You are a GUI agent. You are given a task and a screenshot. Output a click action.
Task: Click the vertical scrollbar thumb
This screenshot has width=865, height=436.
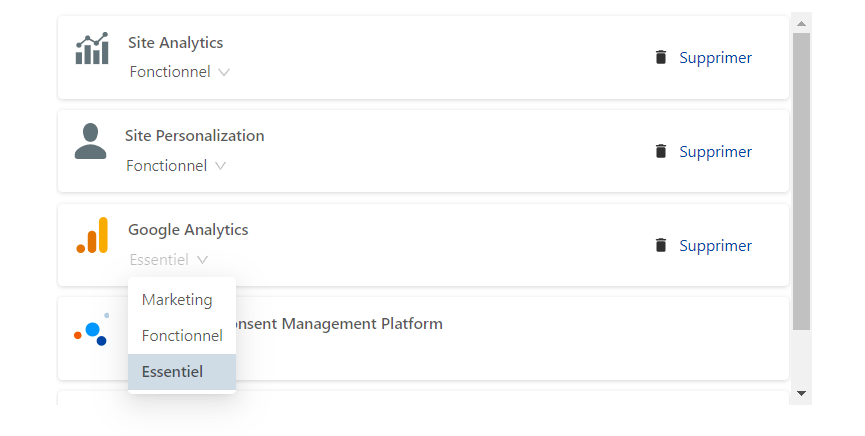pyautogui.click(x=802, y=182)
